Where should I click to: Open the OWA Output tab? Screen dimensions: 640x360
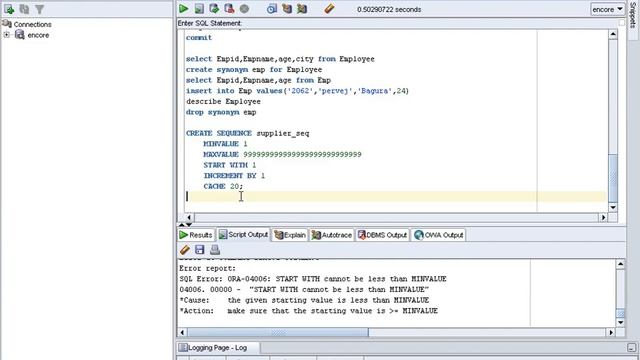tap(438, 235)
